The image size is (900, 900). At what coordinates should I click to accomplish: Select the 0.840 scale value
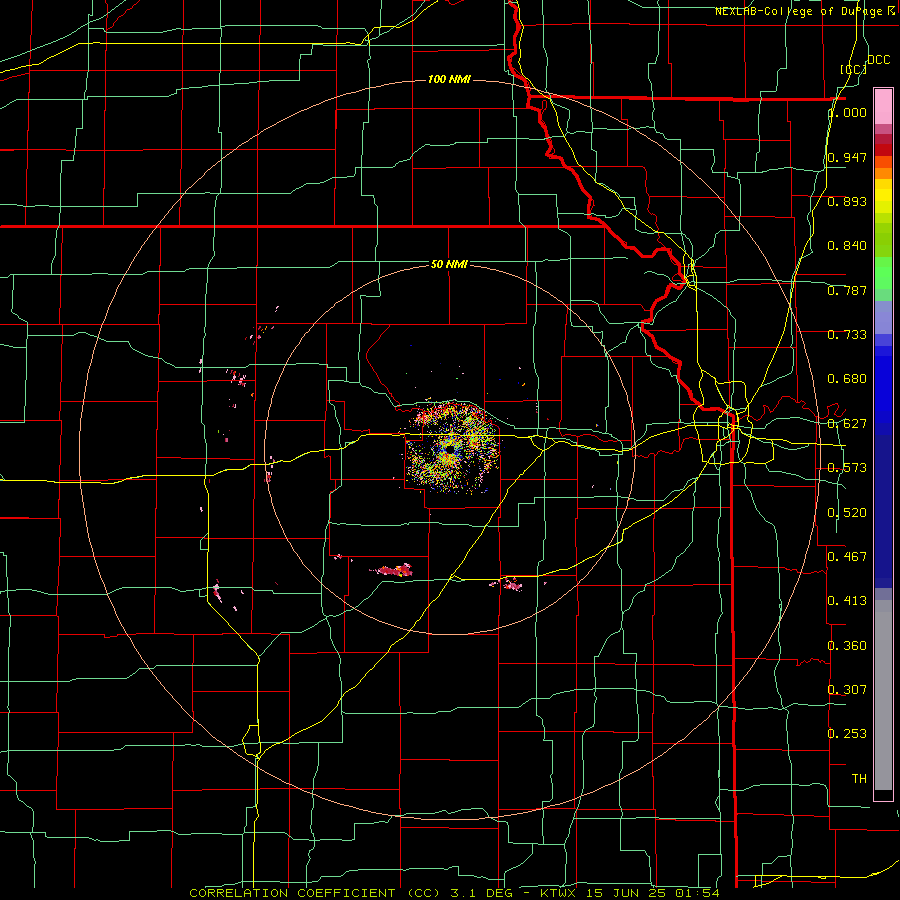[x=847, y=246]
